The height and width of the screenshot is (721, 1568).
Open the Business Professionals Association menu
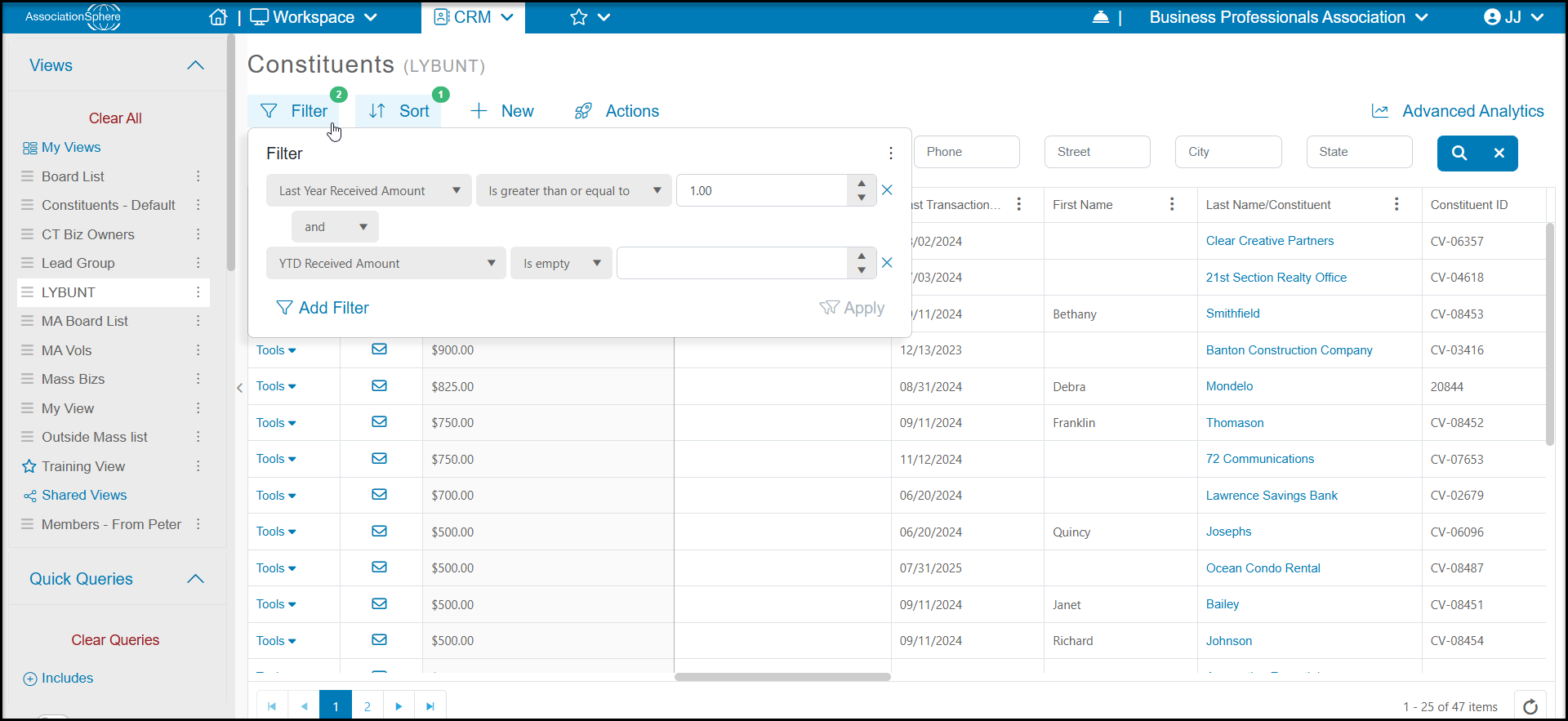click(1289, 17)
